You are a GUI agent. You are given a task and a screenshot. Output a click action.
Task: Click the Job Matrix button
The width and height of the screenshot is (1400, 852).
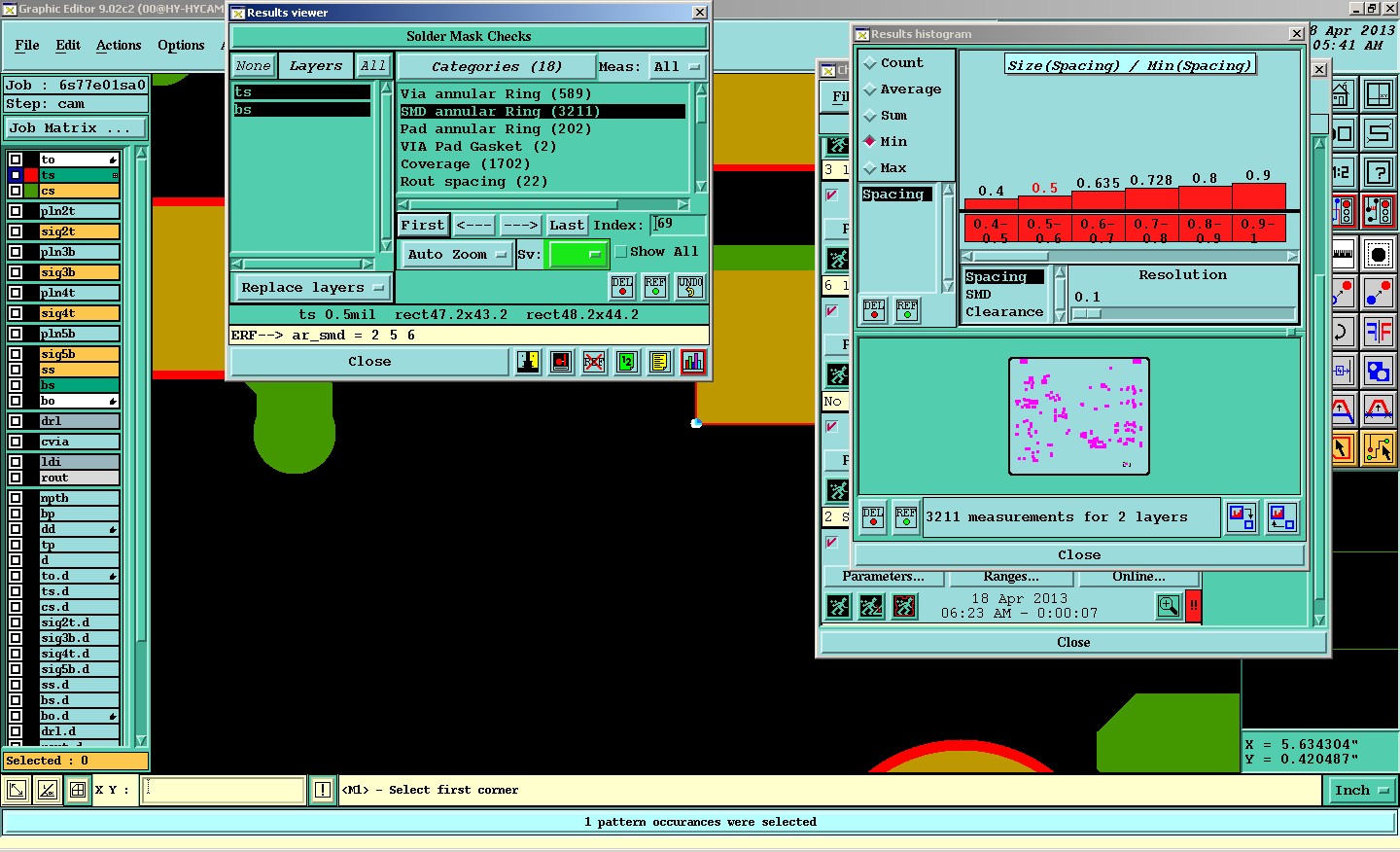pos(76,128)
